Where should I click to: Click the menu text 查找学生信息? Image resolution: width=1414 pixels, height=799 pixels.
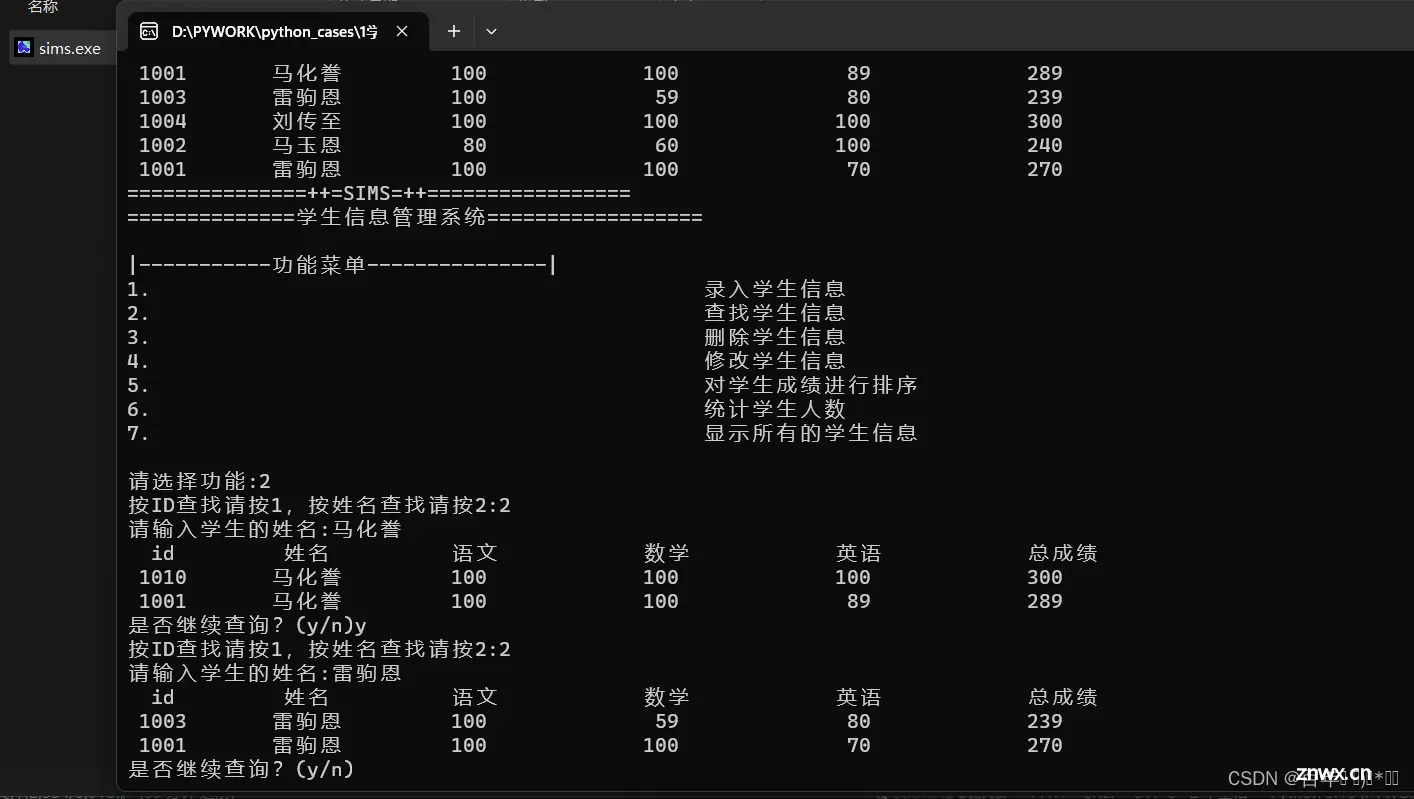(775, 313)
